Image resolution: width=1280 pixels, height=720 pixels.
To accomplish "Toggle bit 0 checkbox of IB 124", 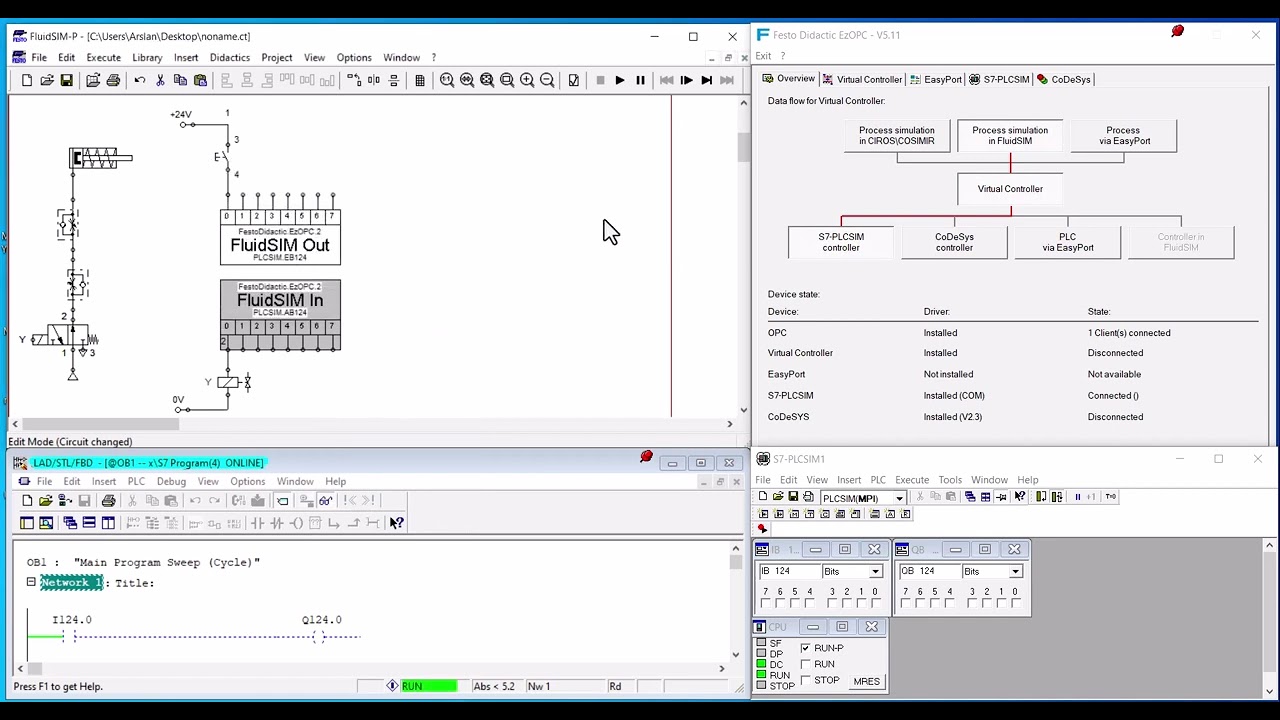I will click(875, 603).
